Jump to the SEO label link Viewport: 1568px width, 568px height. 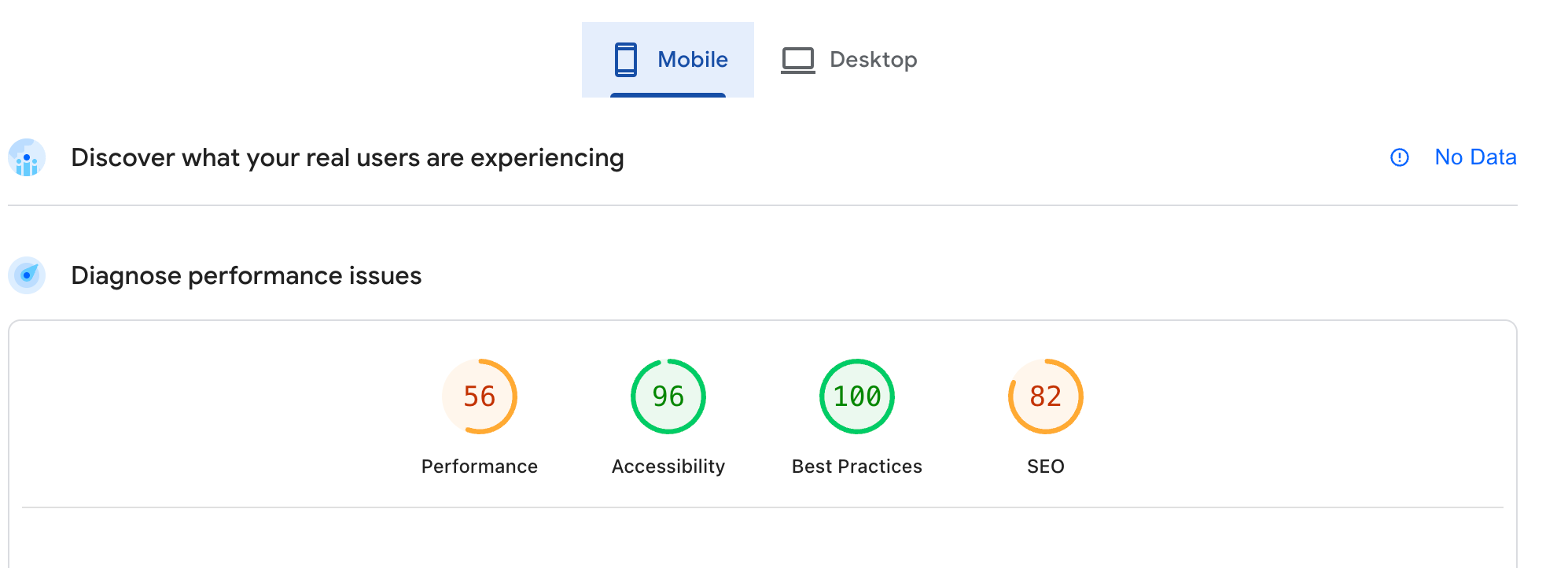tap(1046, 467)
